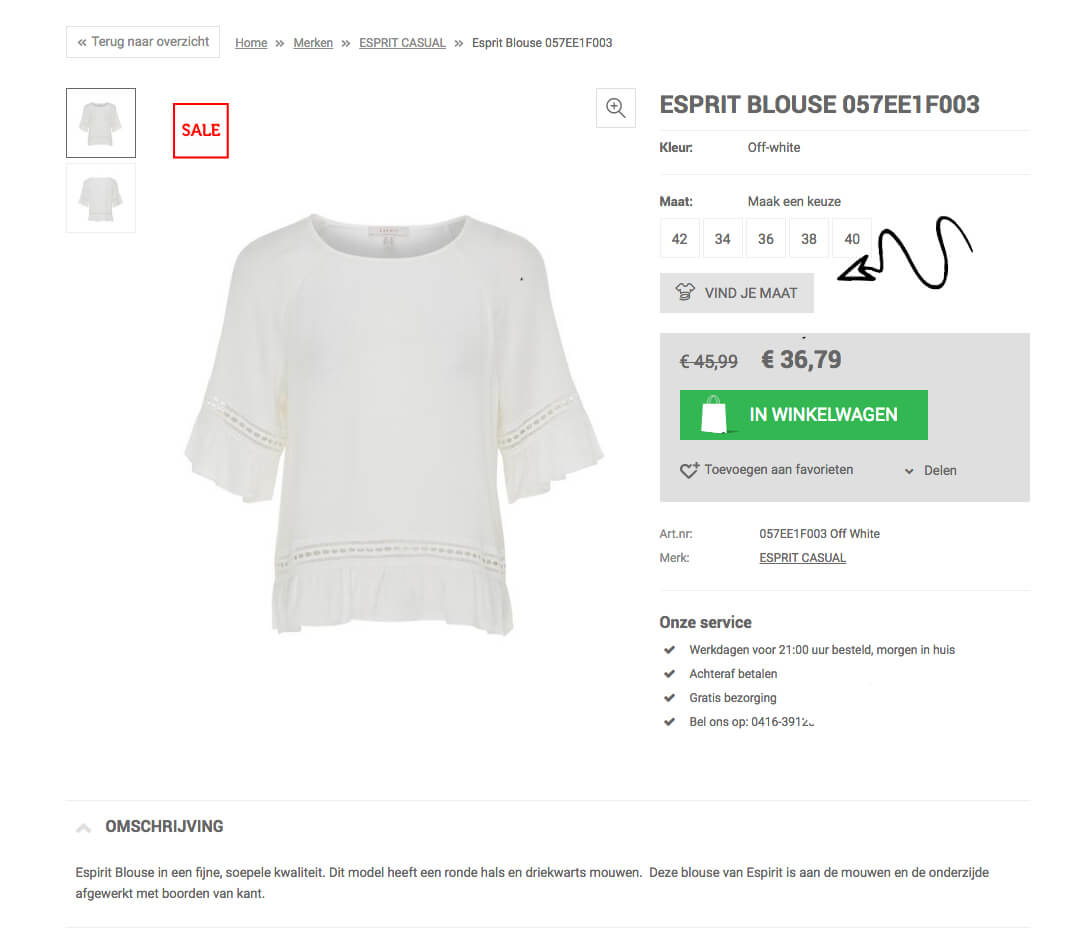Screen dimensions: 1067x930
Task: Open the magnifier zoom icon on product image
Action: (615, 107)
